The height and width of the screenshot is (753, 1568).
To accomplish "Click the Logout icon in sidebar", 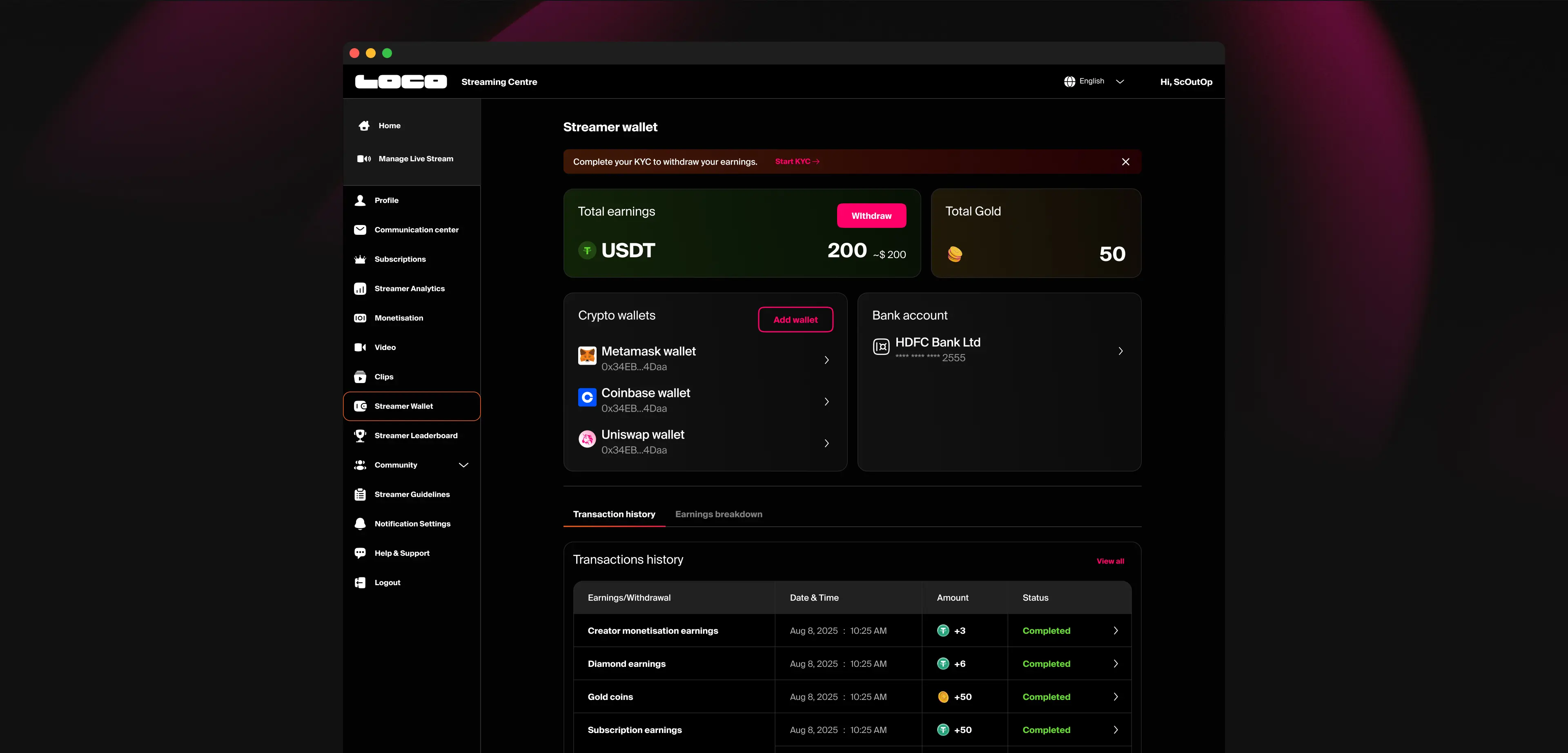I will pos(360,583).
